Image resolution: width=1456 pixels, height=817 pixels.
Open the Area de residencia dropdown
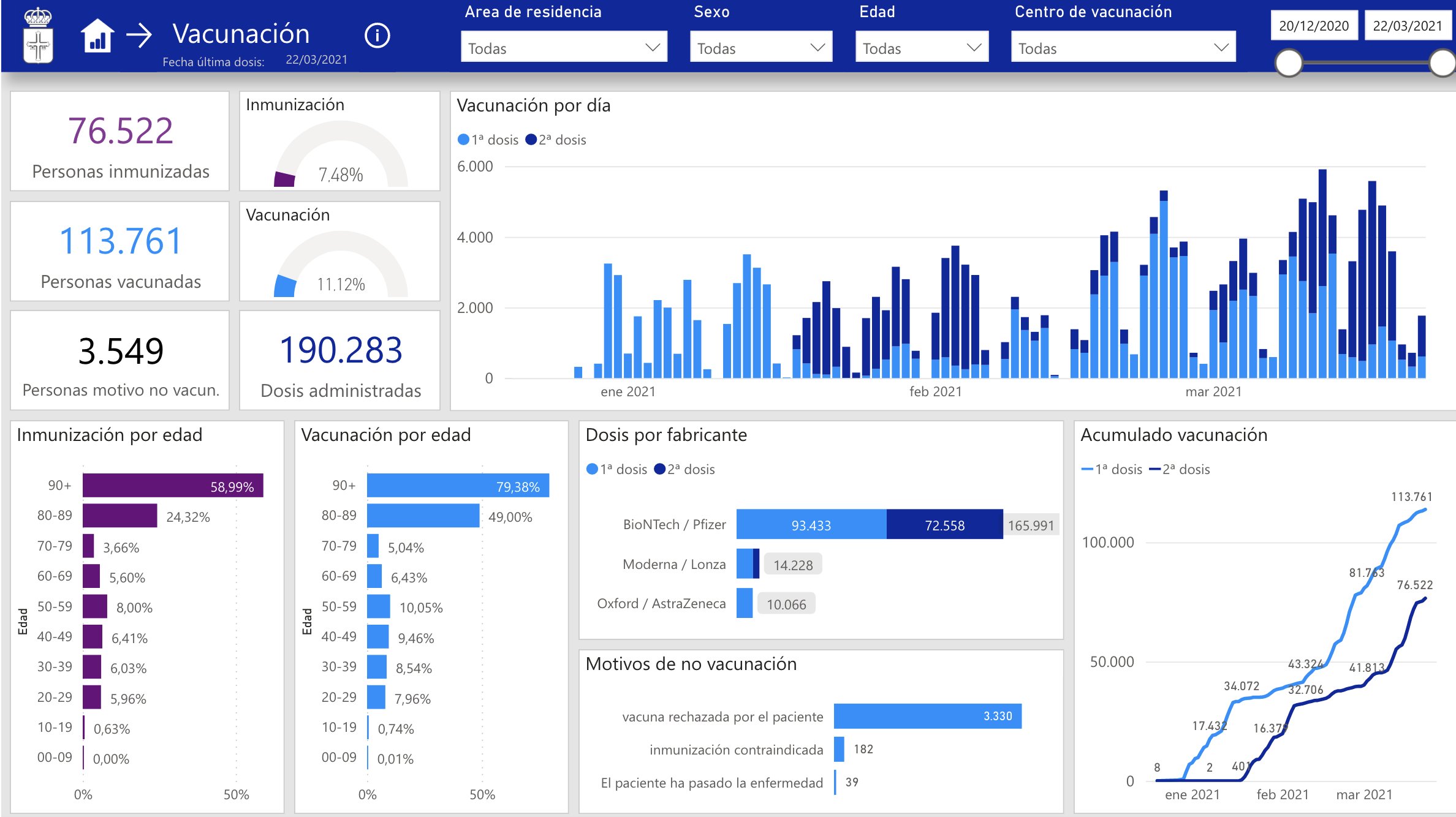564,47
